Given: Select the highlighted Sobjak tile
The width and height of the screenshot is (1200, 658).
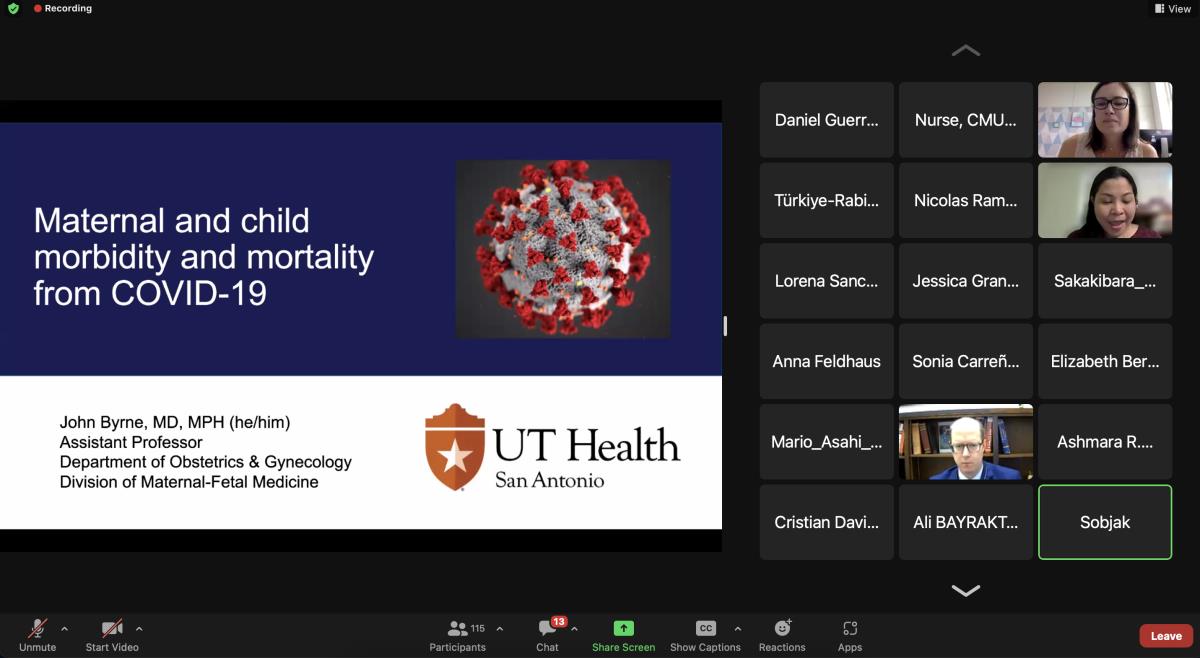Looking at the screenshot, I should pos(1105,522).
